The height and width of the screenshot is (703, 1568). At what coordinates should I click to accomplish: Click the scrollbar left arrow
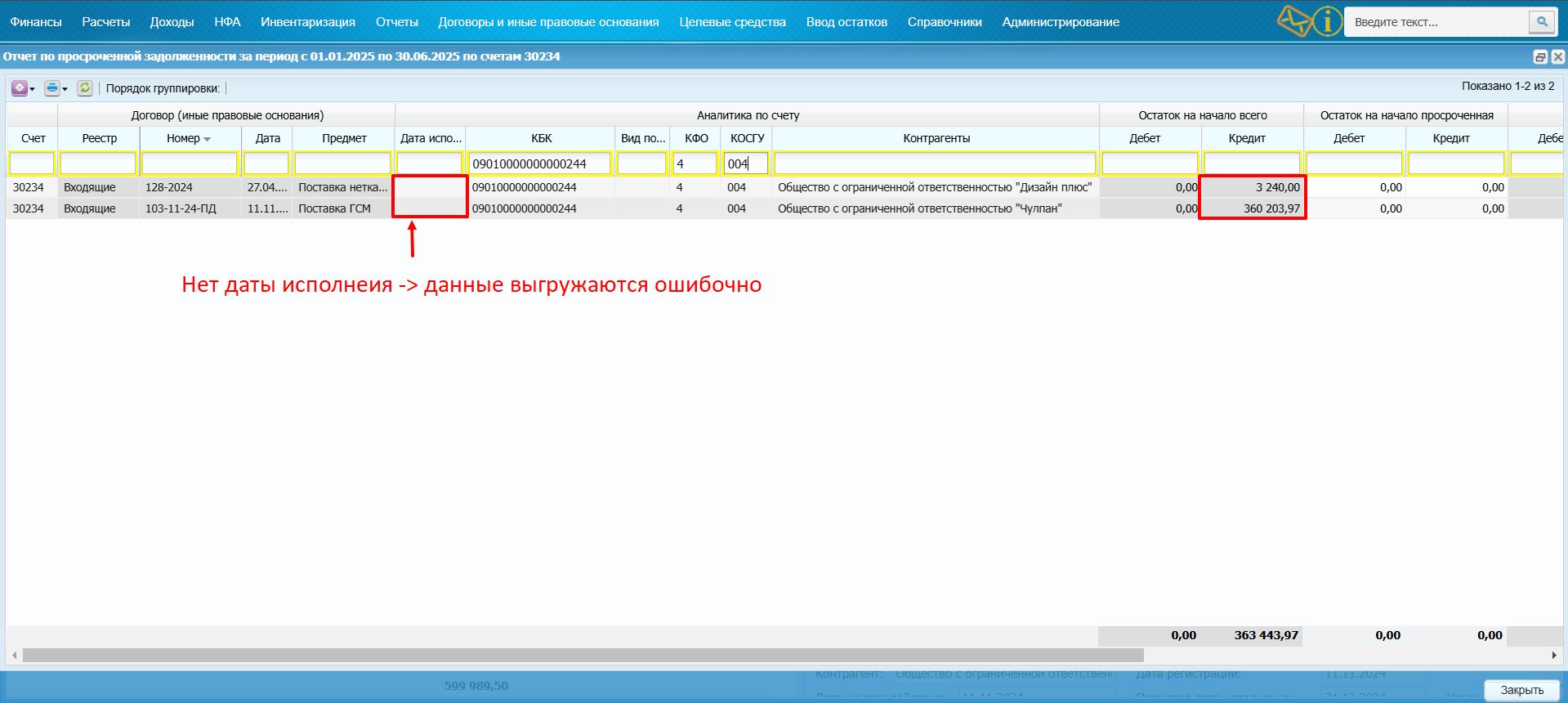(x=14, y=655)
